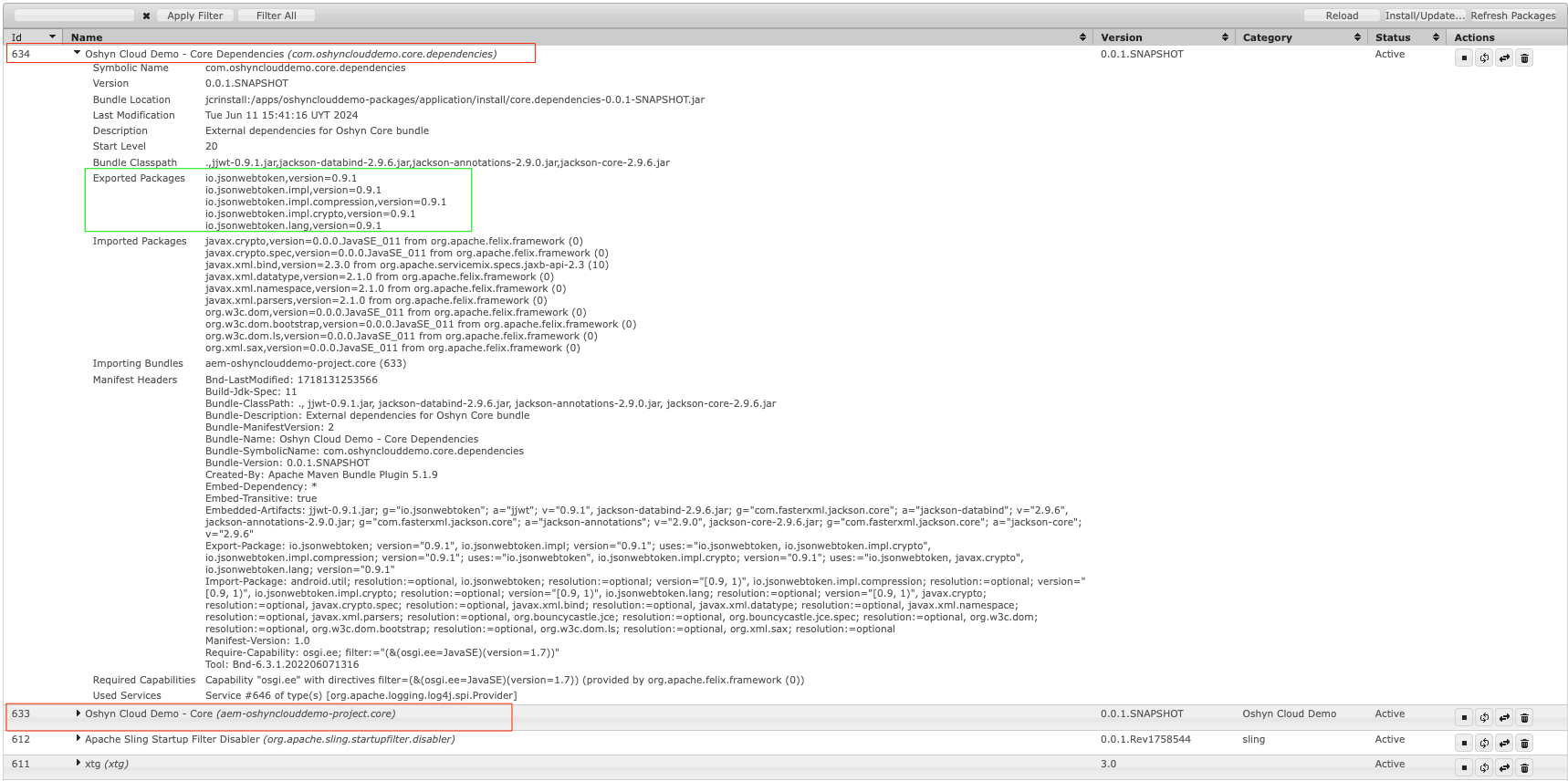Update the xtg bundle 611
Image resolution: width=1568 pixels, height=781 pixels.
pos(1504,767)
